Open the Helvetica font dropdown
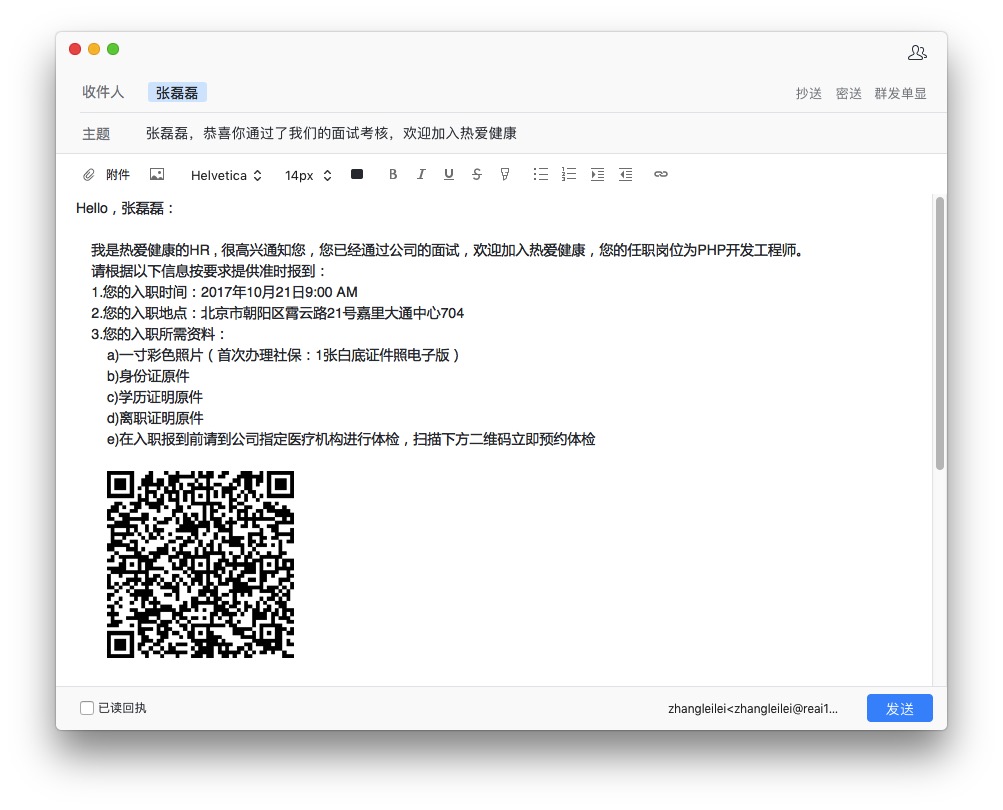This screenshot has height=810, width=1003. pyautogui.click(x=226, y=176)
